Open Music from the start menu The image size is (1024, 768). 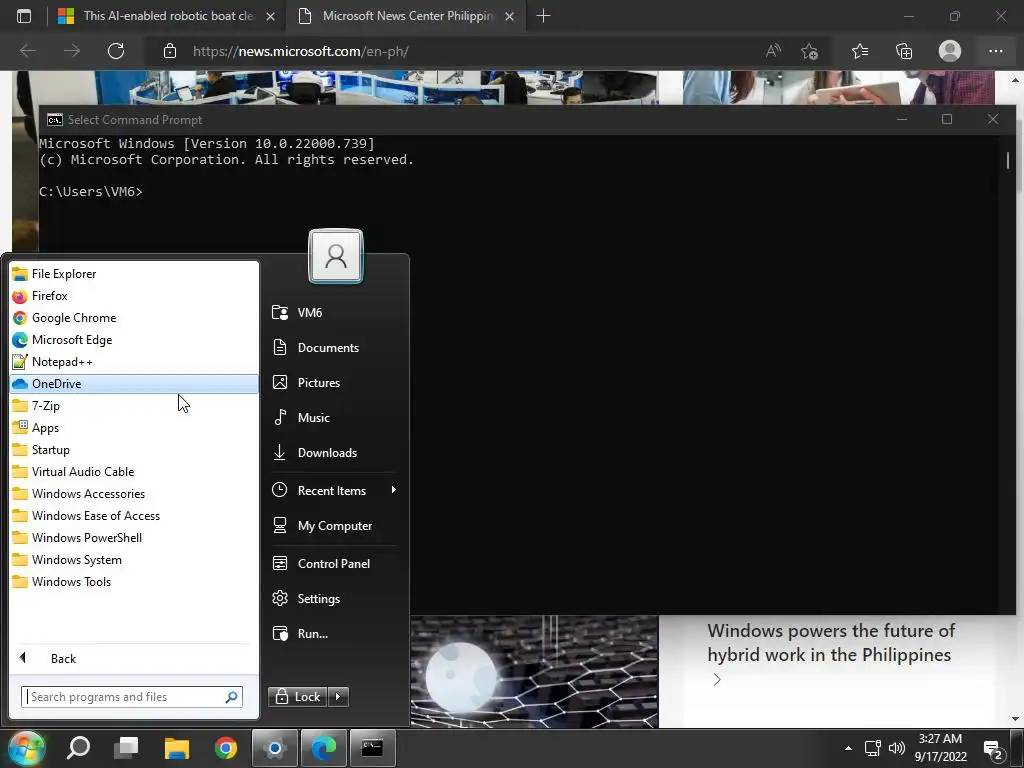point(334,418)
